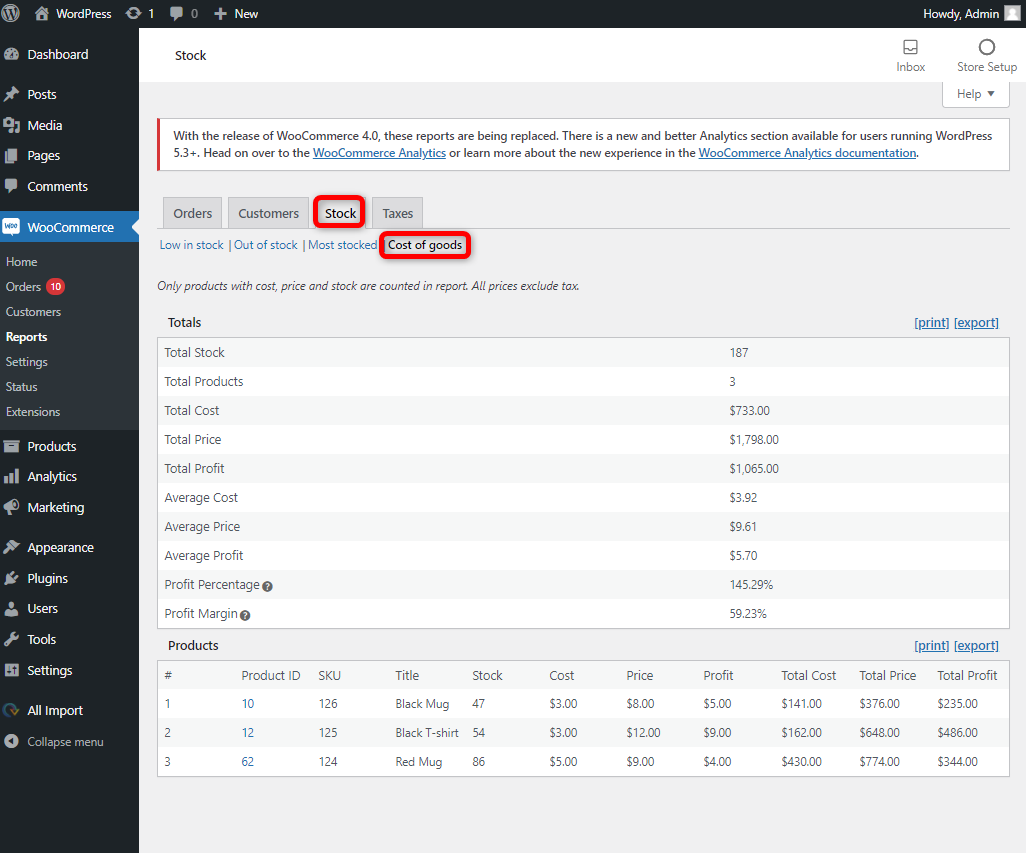The image size is (1026, 853).
Task: Click the Black T-shirt title cell
Action: [427, 733]
